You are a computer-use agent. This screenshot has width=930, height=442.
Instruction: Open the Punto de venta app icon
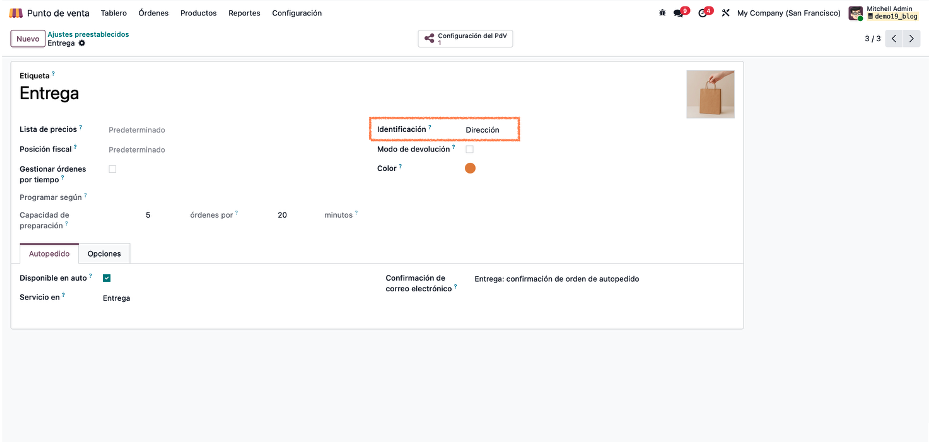16,13
